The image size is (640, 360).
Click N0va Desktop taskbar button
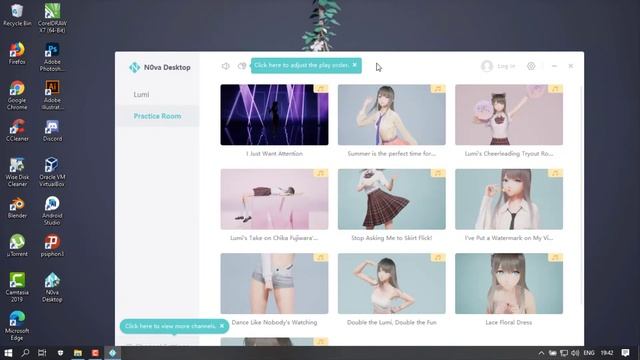tap(112, 353)
